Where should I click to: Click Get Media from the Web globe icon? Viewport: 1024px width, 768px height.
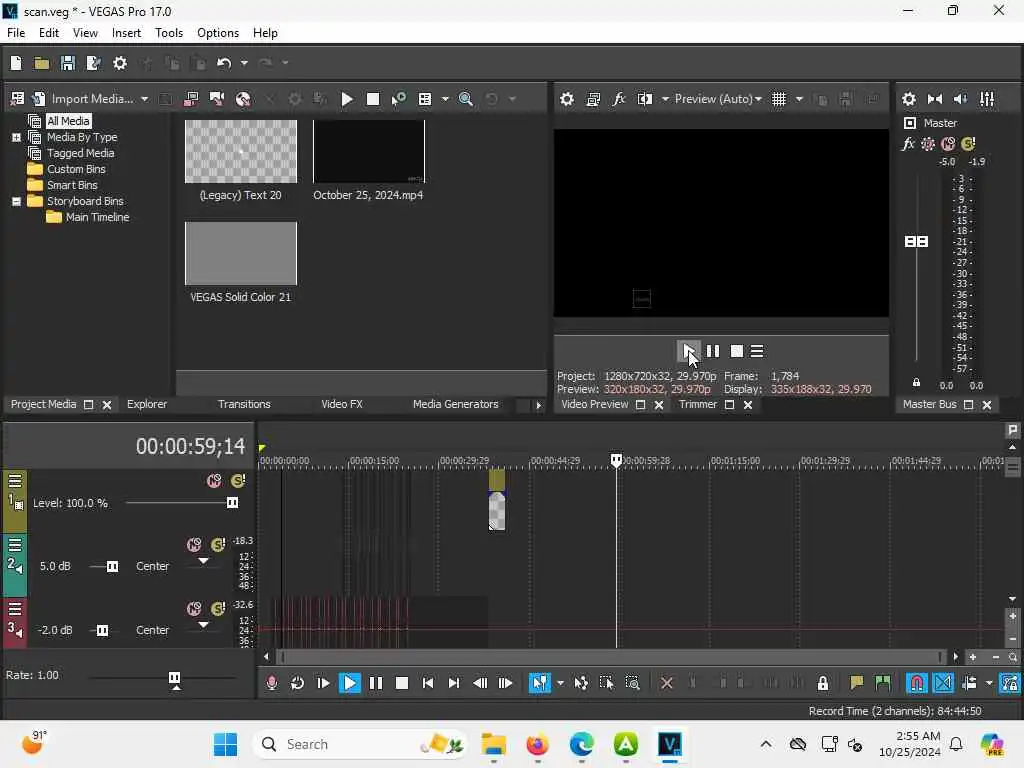243,99
